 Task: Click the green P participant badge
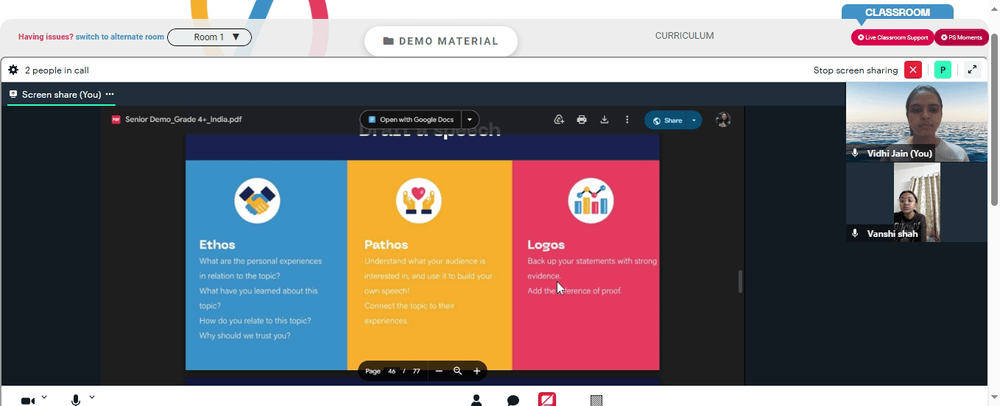point(943,70)
